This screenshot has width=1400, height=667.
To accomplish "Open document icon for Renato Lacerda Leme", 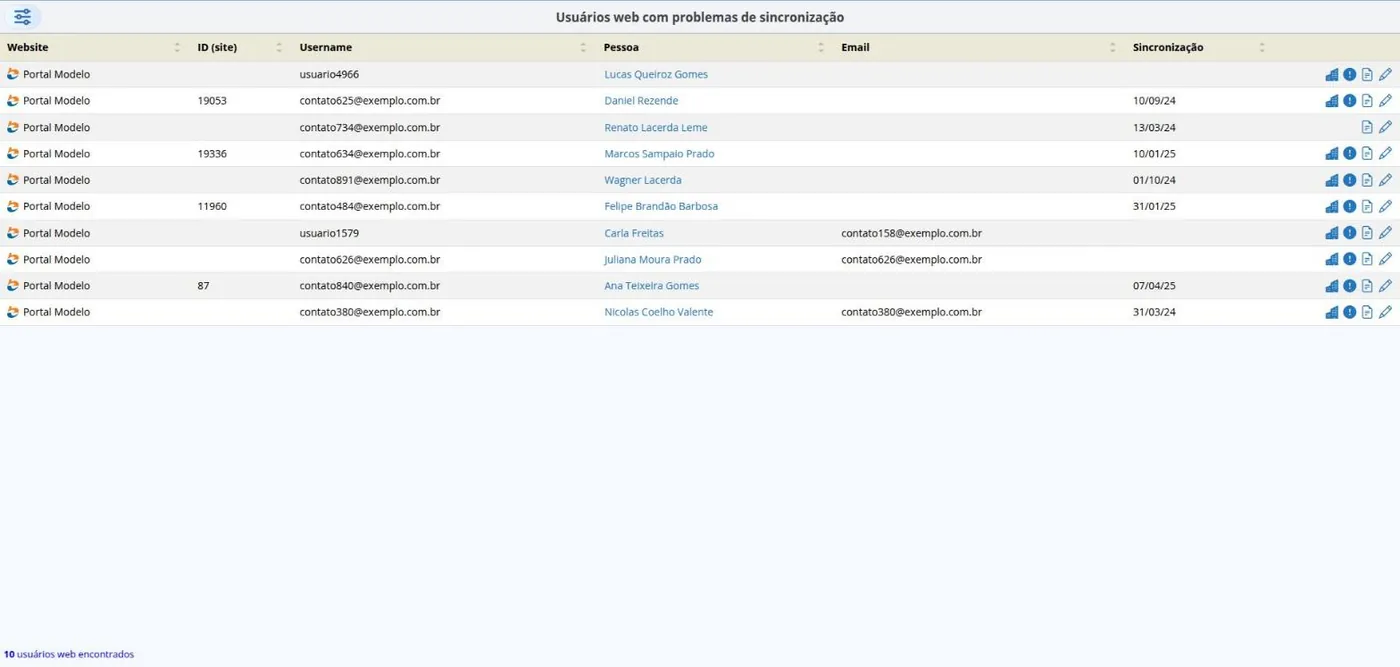I will [1367, 127].
